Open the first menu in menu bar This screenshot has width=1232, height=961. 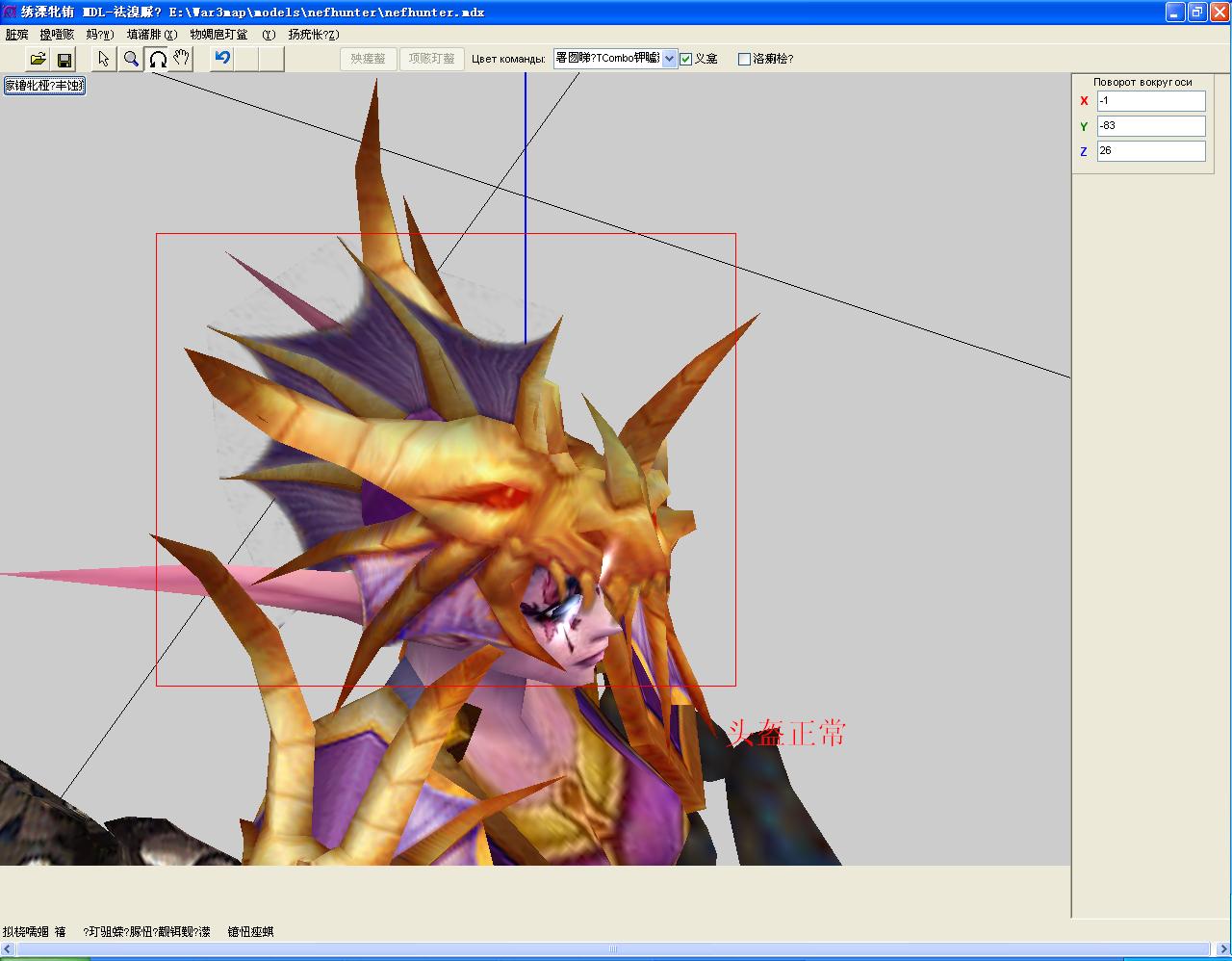click(x=16, y=35)
